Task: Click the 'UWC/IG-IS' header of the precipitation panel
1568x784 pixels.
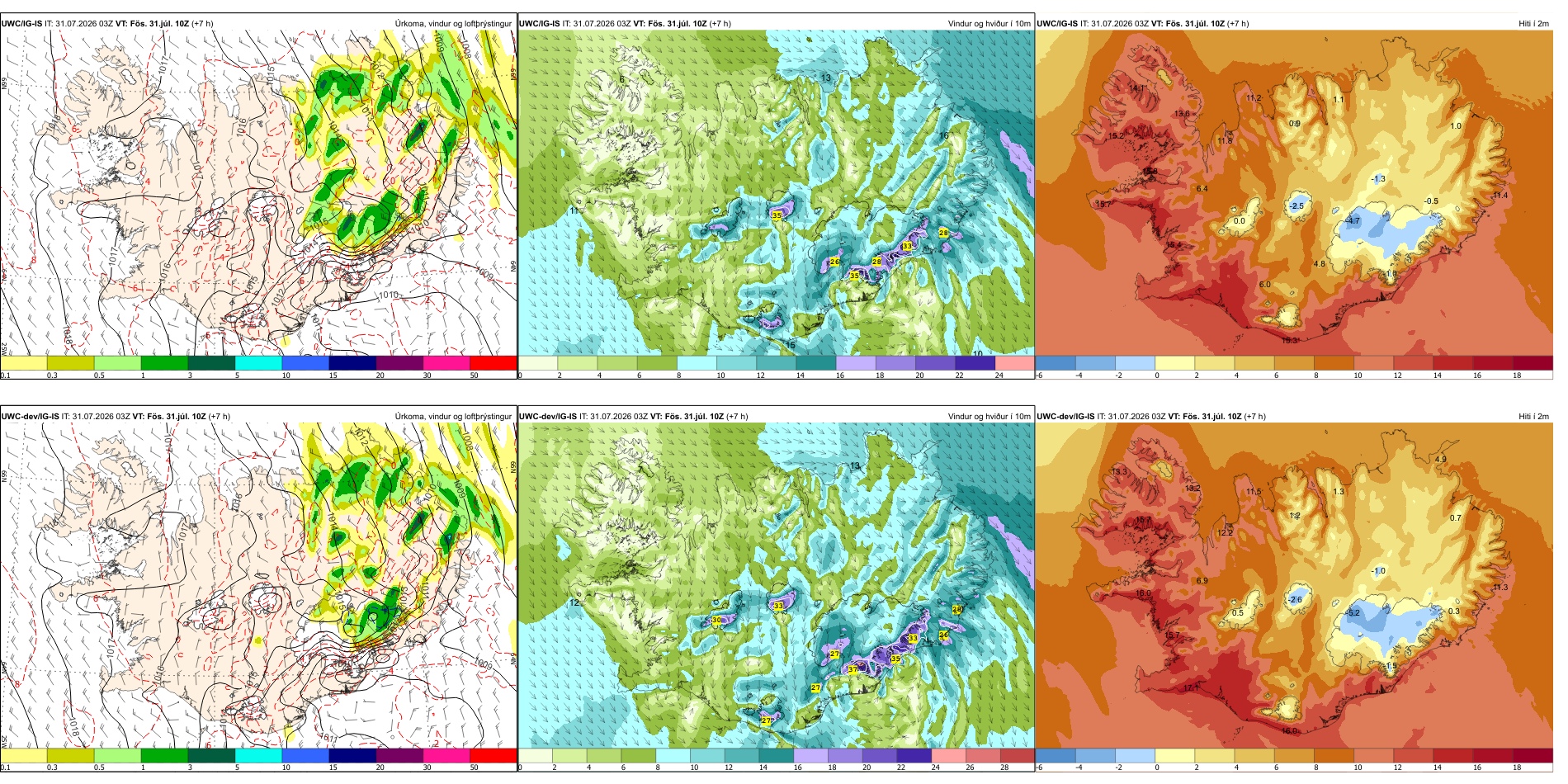Action: [x=22, y=24]
